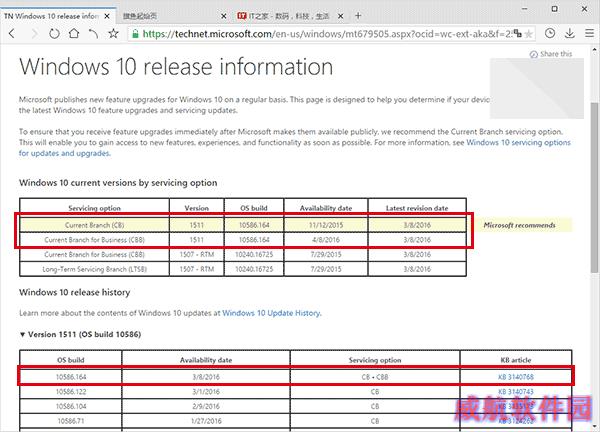Viewport: 600px width, 432px height.
Task: Click the forward navigation arrow
Action: [34, 34]
